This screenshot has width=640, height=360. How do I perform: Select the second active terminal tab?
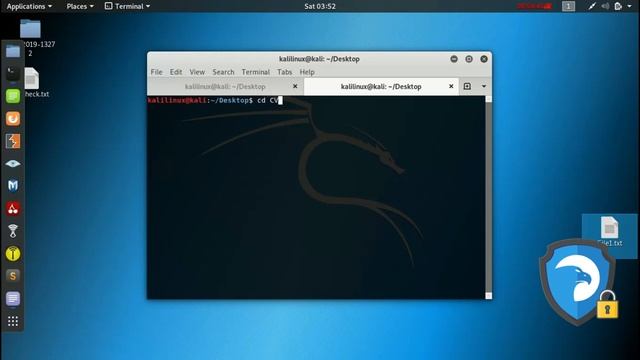(381, 87)
